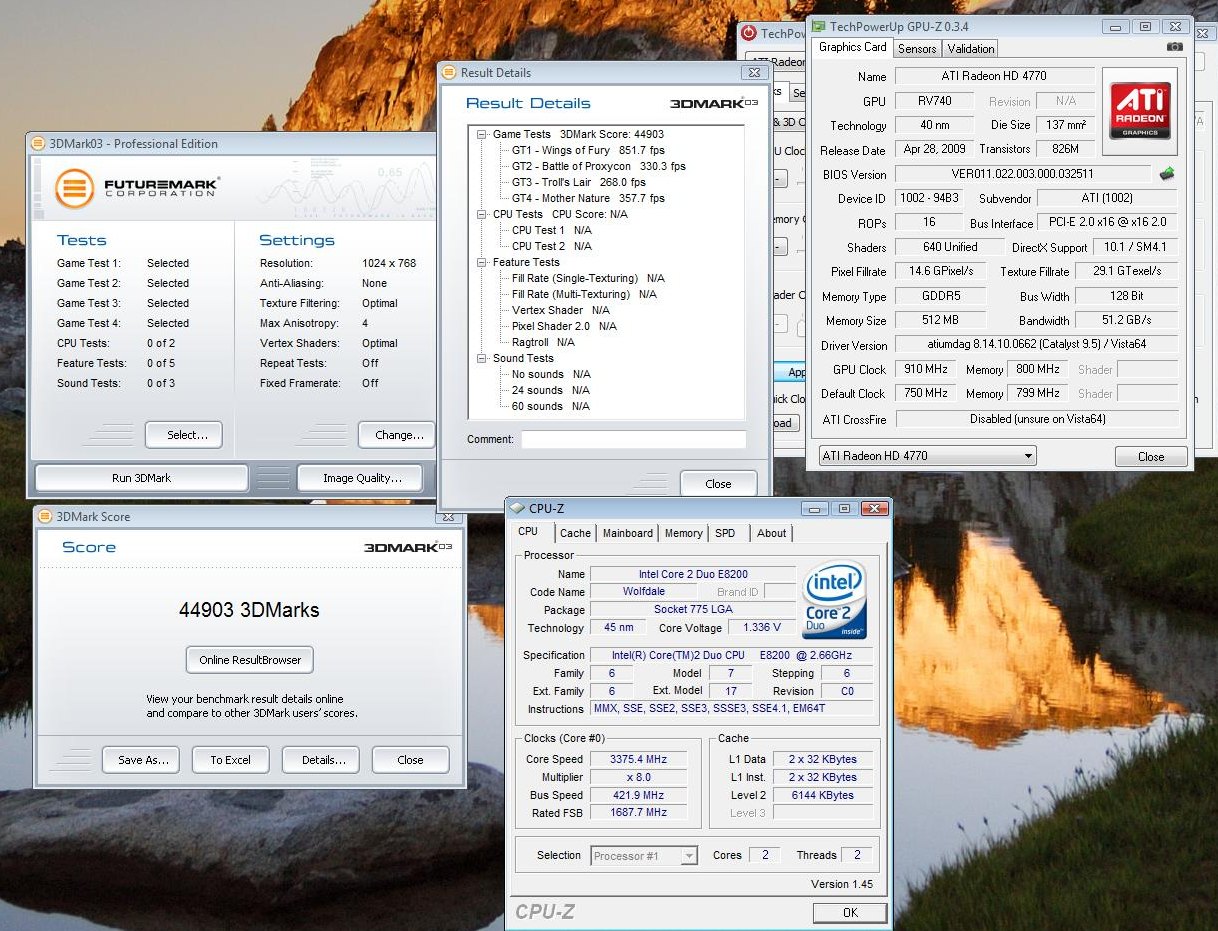Collapse the Game Tests tree node
1218x931 pixels.
pos(482,134)
